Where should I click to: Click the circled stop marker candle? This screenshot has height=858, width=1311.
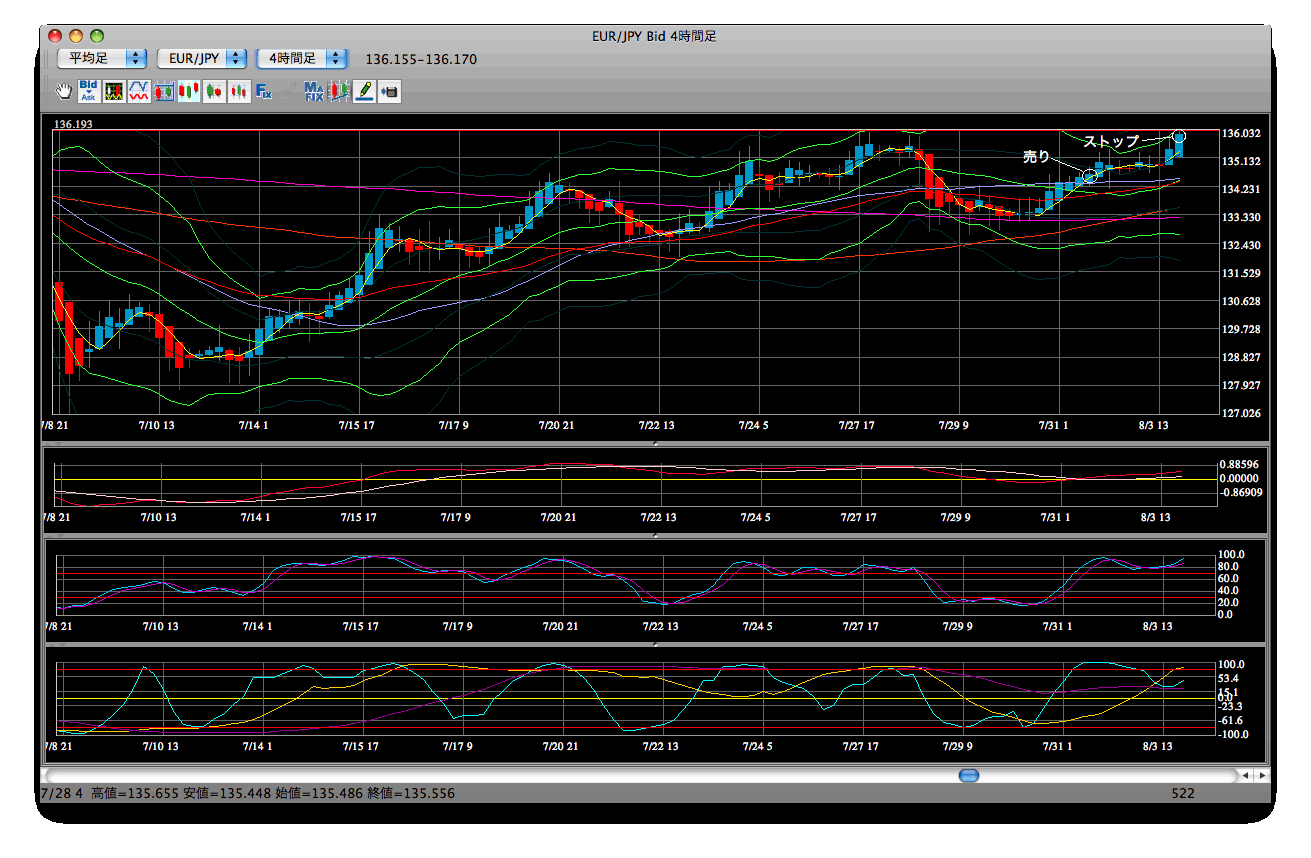click(1180, 135)
